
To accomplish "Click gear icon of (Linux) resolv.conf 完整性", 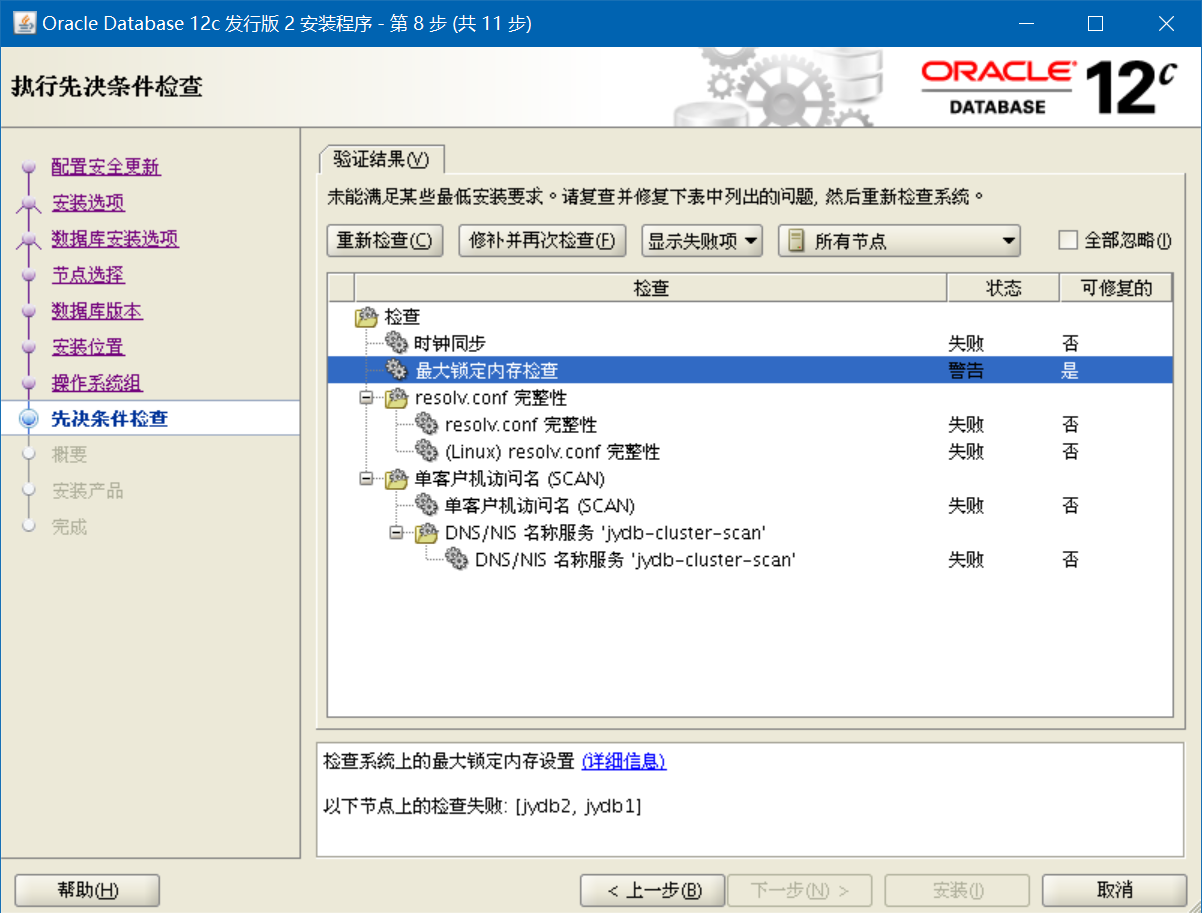I will (427, 451).
